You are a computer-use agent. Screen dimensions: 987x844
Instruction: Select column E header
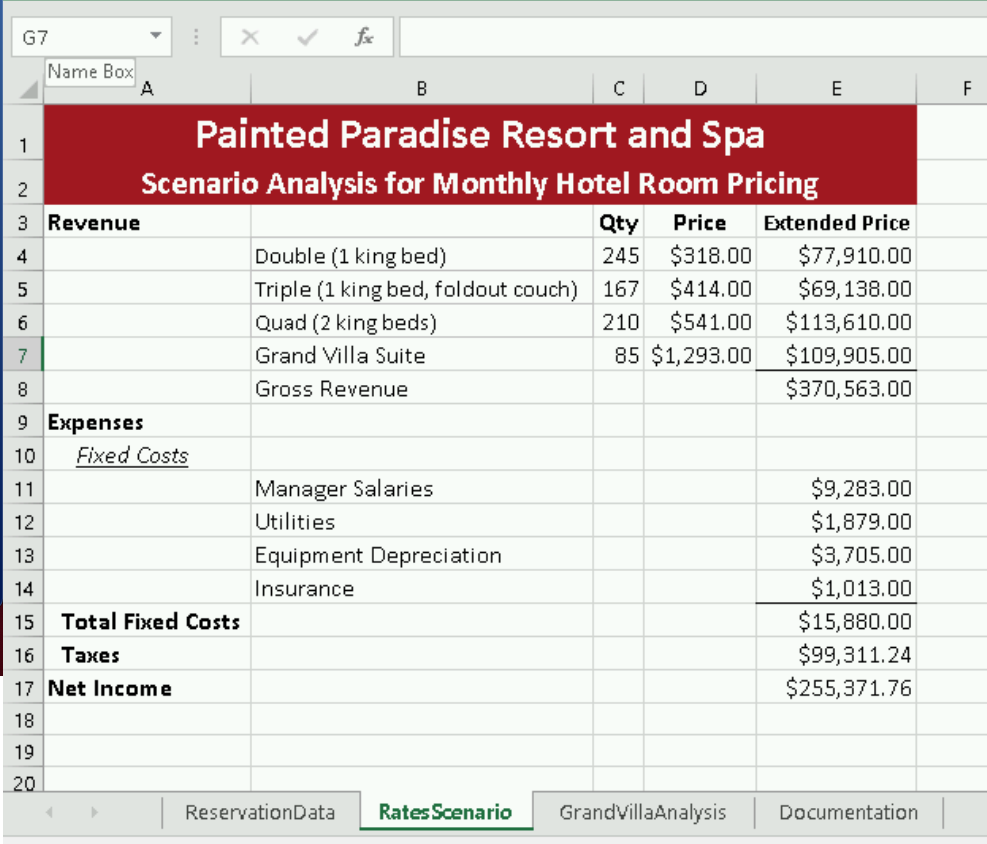coord(836,89)
